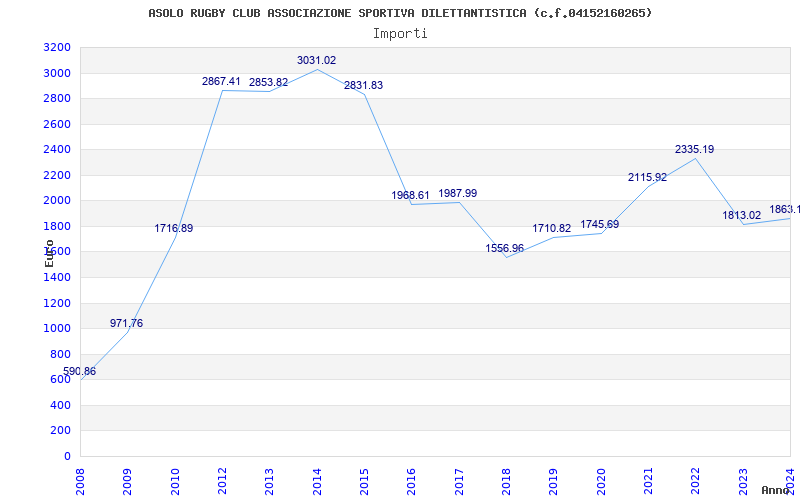Click the 1813.02 value label
Screen dimensions: 800x500
[x=741, y=215]
